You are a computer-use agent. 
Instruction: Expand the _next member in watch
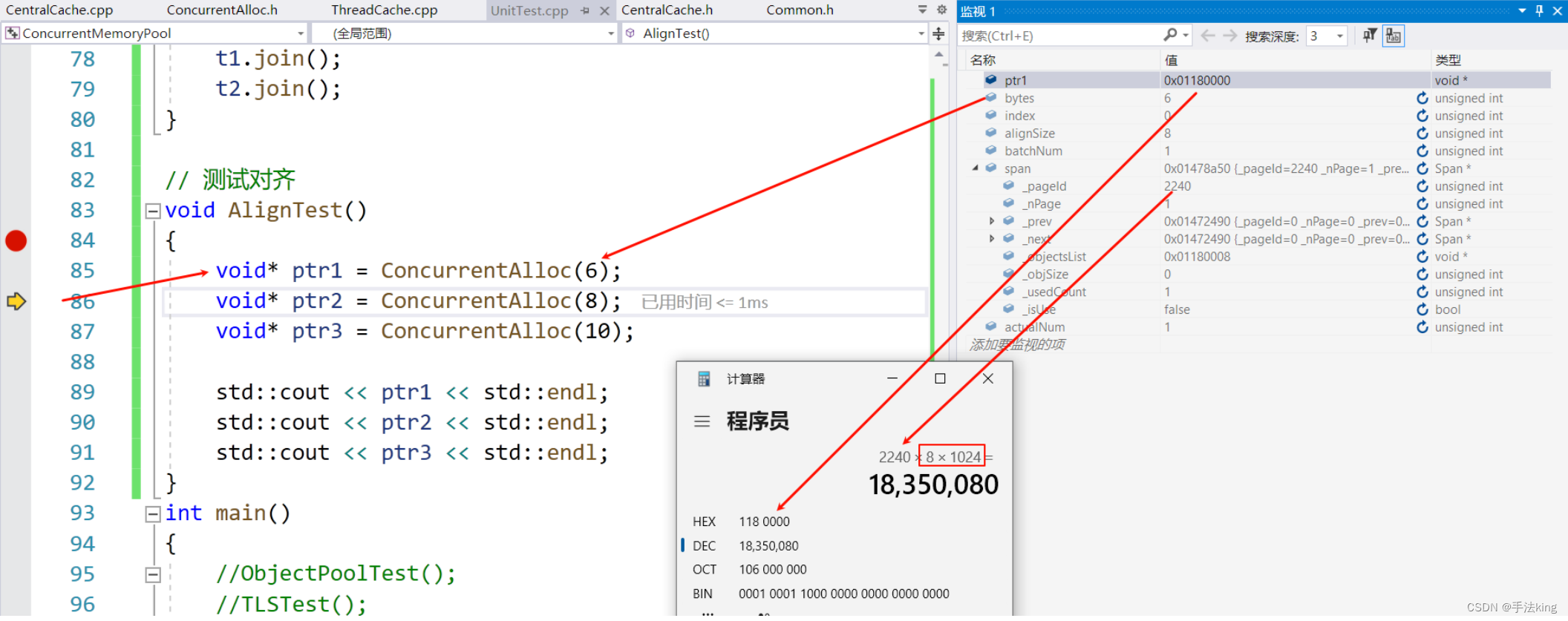click(993, 239)
